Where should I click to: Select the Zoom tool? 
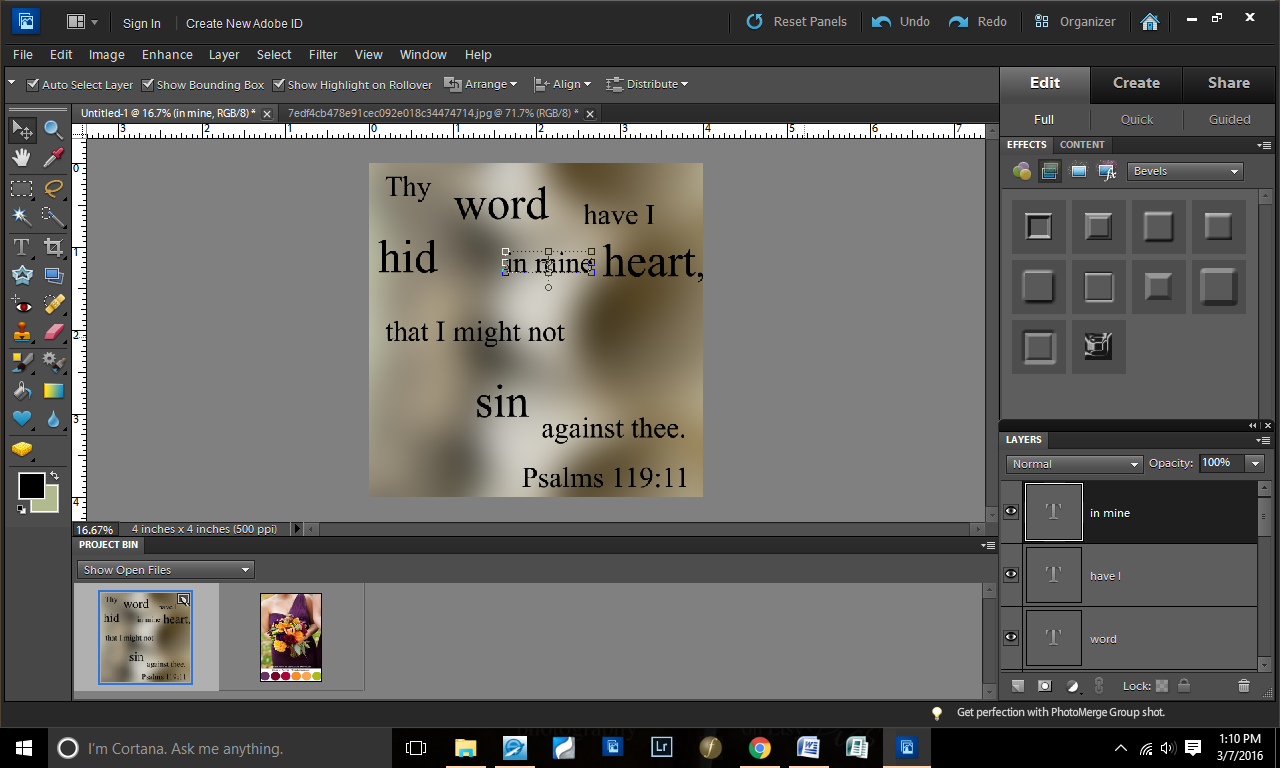pyautogui.click(x=53, y=129)
